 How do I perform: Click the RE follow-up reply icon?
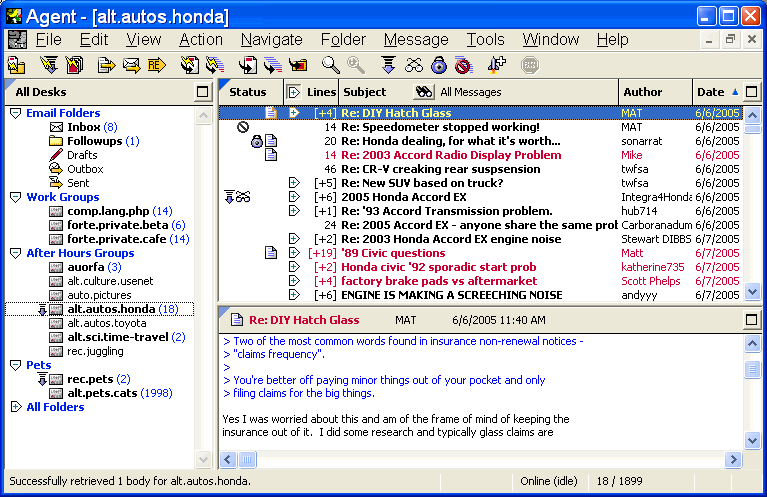pyautogui.click(x=157, y=65)
